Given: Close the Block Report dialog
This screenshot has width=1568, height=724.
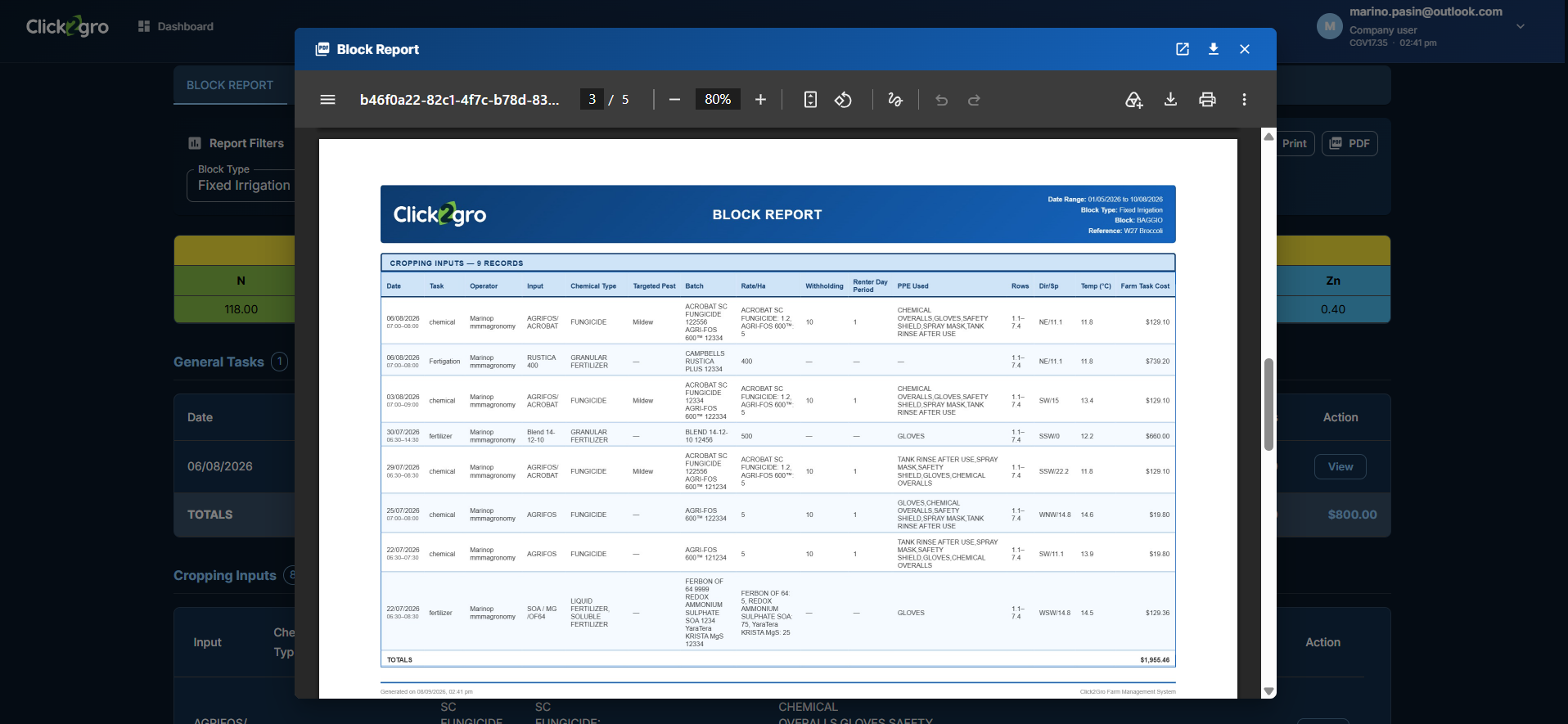Looking at the screenshot, I should point(1245,49).
